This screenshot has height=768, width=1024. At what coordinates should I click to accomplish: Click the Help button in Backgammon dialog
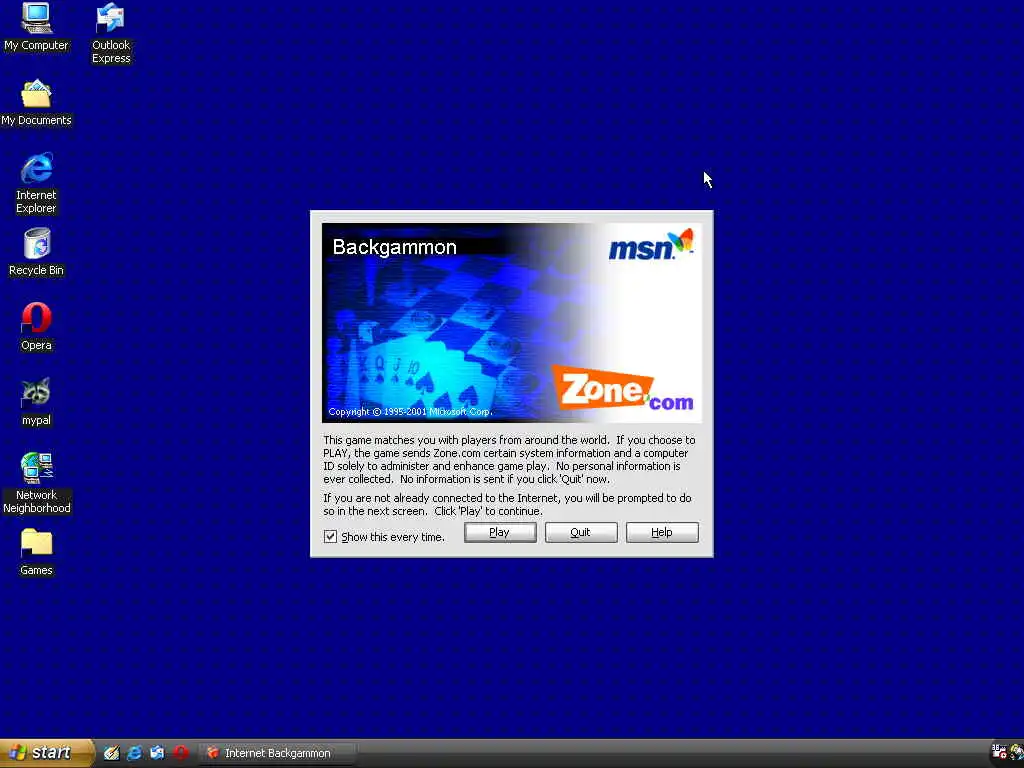pyautogui.click(x=662, y=532)
